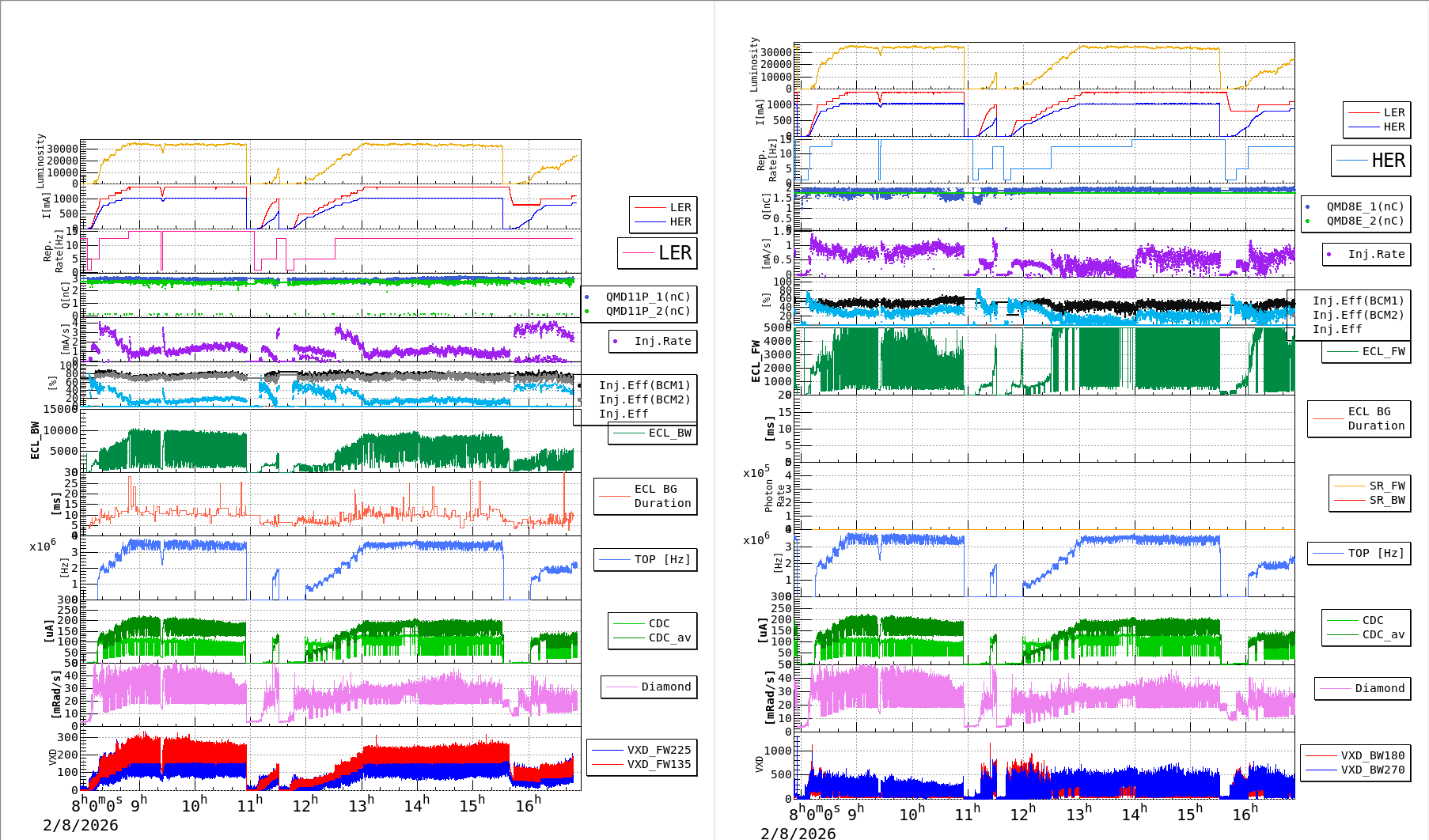Click the Photon Rate axis label
This screenshot has width=1429, height=840.
(775, 497)
